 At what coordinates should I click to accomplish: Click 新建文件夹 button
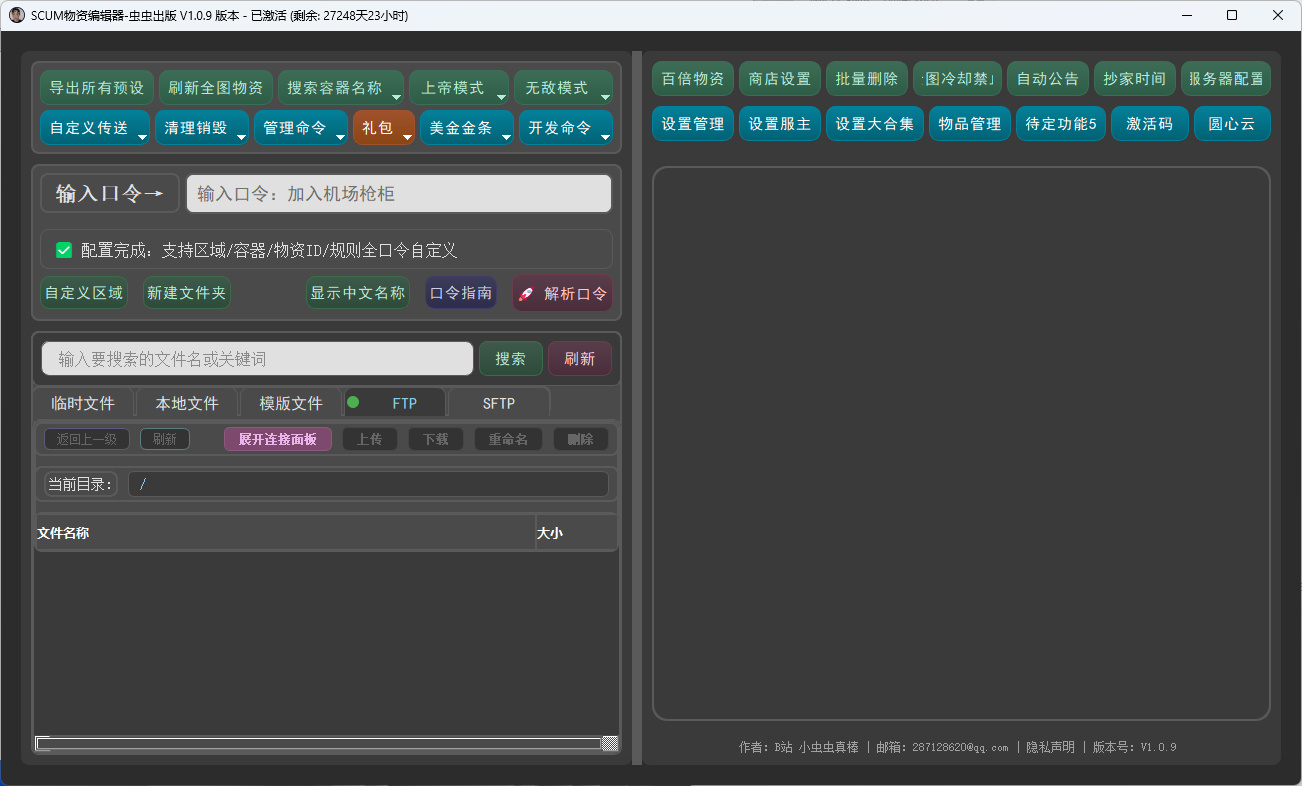click(187, 293)
